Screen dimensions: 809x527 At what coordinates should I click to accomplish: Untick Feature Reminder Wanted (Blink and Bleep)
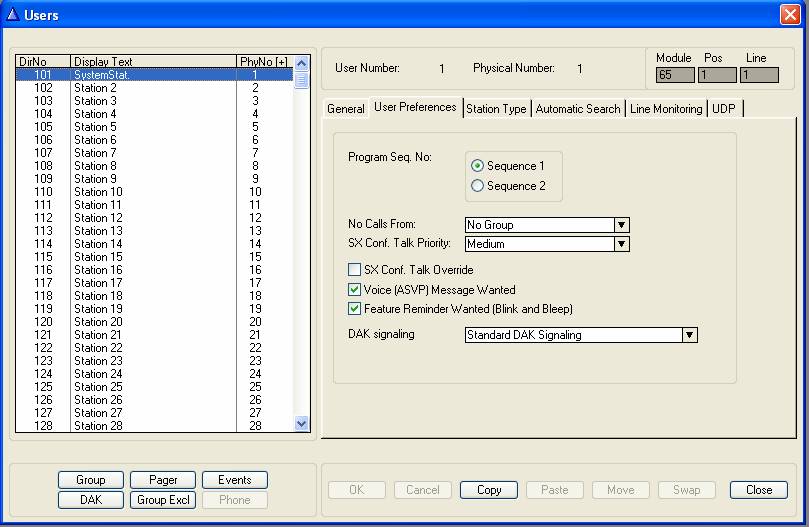pyautogui.click(x=354, y=309)
